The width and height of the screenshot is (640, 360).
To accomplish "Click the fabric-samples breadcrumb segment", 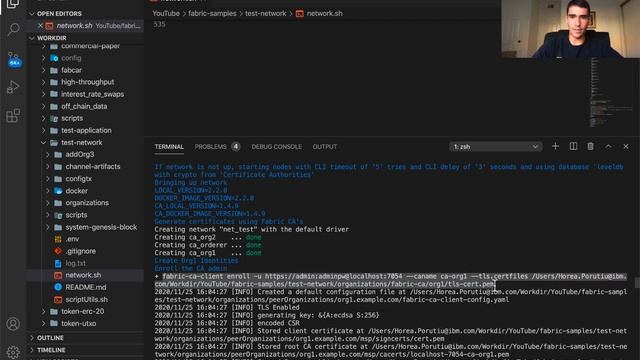I will click(x=212, y=13).
